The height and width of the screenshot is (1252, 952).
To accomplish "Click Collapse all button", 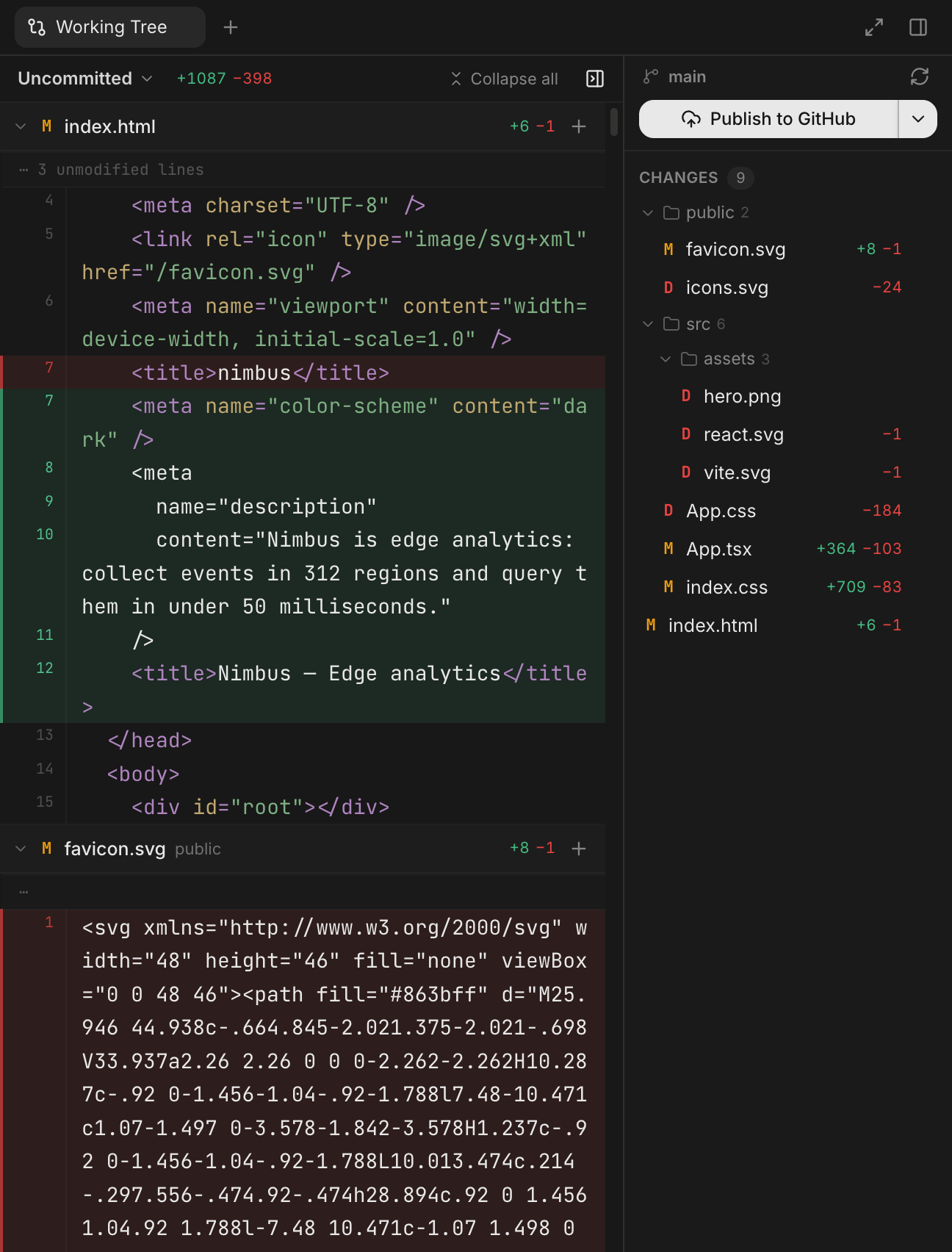I will click(x=505, y=79).
